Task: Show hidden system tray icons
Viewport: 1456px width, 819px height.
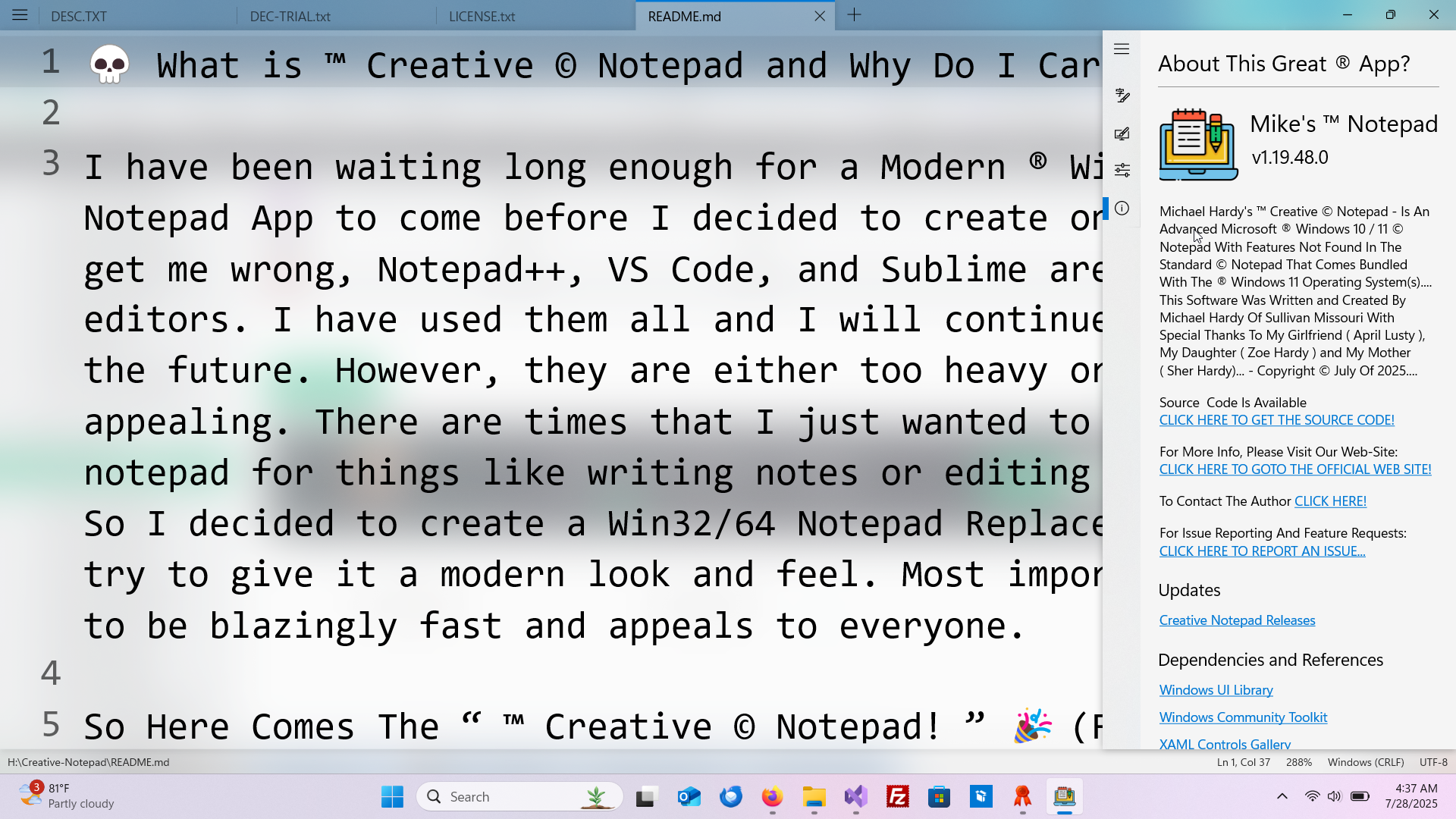Action: point(1282,796)
